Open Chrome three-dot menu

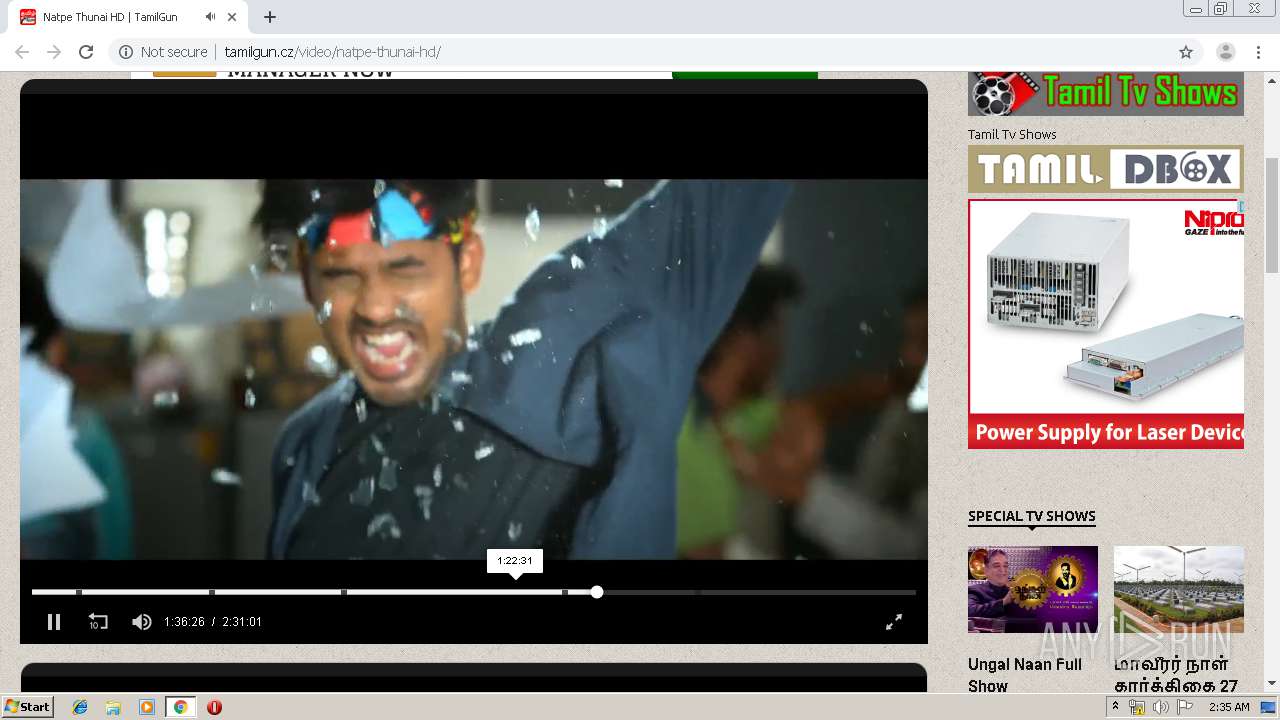1258,52
